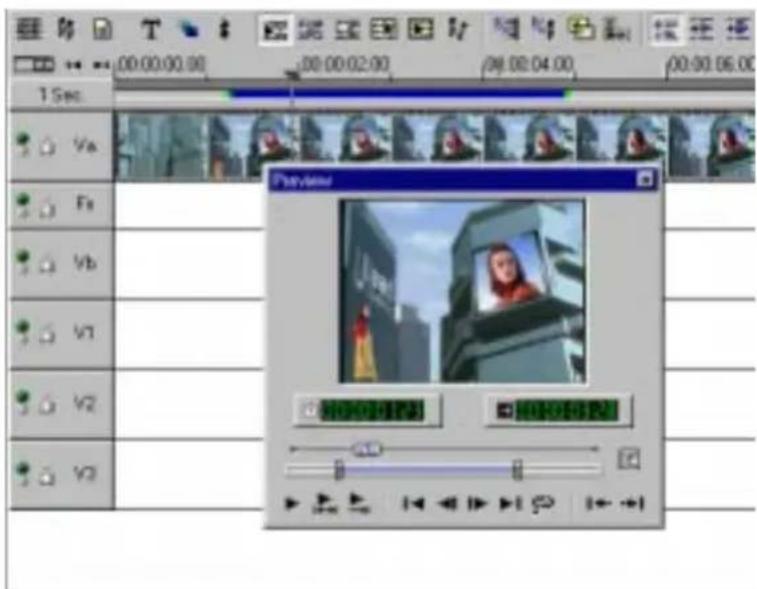This screenshot has height=589, width=757.
Task: Click the left green timecode display in Preview
Action: point(372,411)
